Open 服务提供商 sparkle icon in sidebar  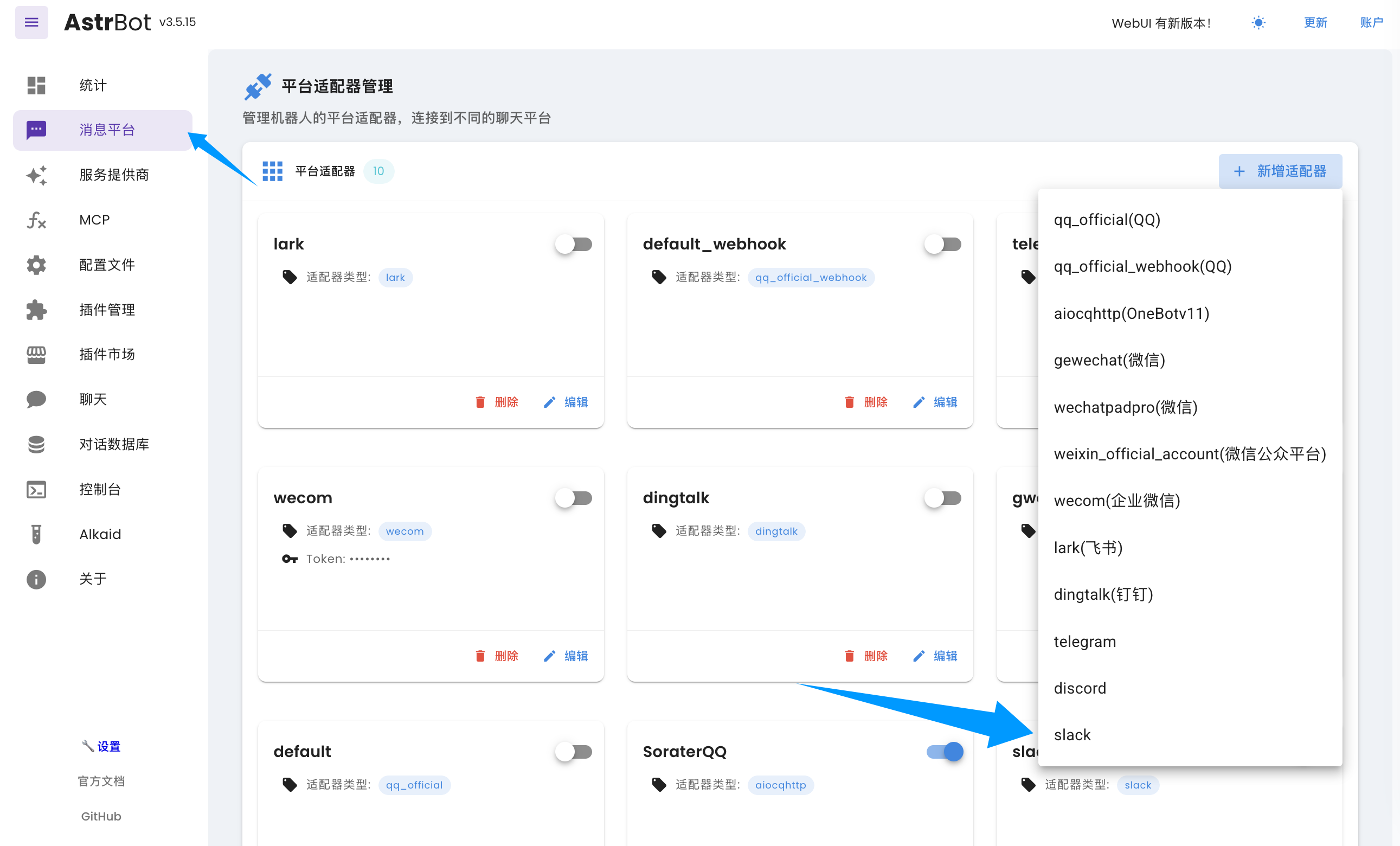[x=36, y=175]
